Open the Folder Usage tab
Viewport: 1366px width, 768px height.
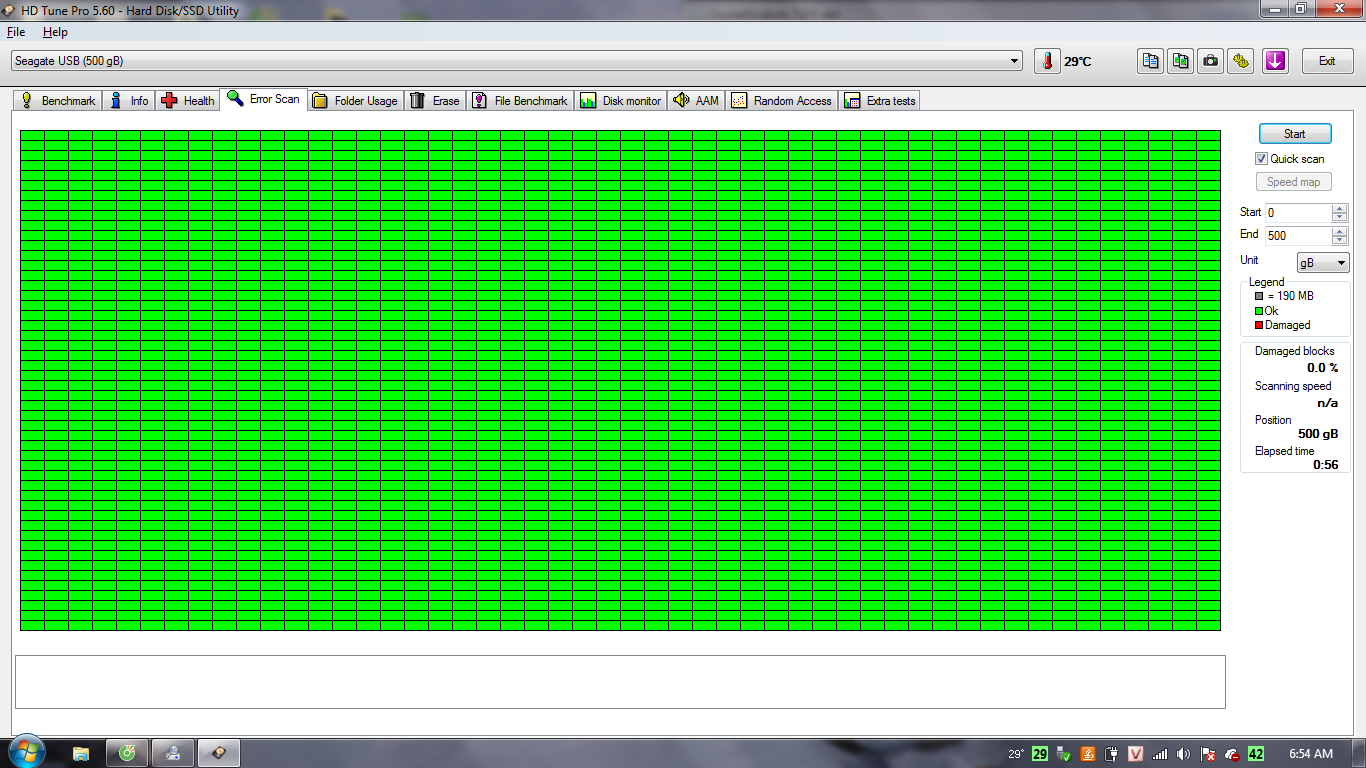click(x=355, y=101)
